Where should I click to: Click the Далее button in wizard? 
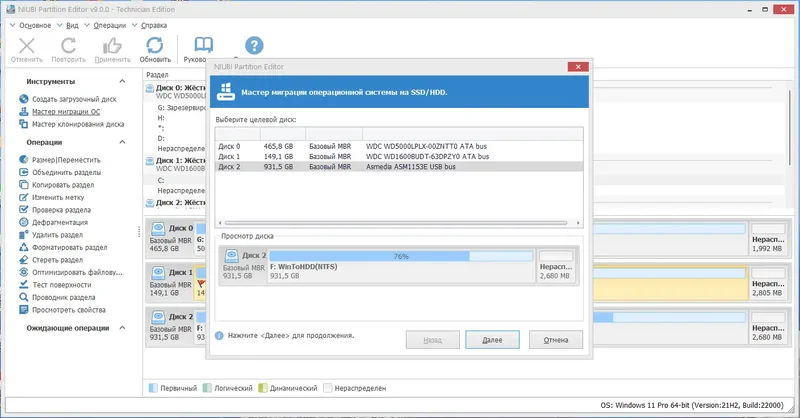(x=492, y=340)
